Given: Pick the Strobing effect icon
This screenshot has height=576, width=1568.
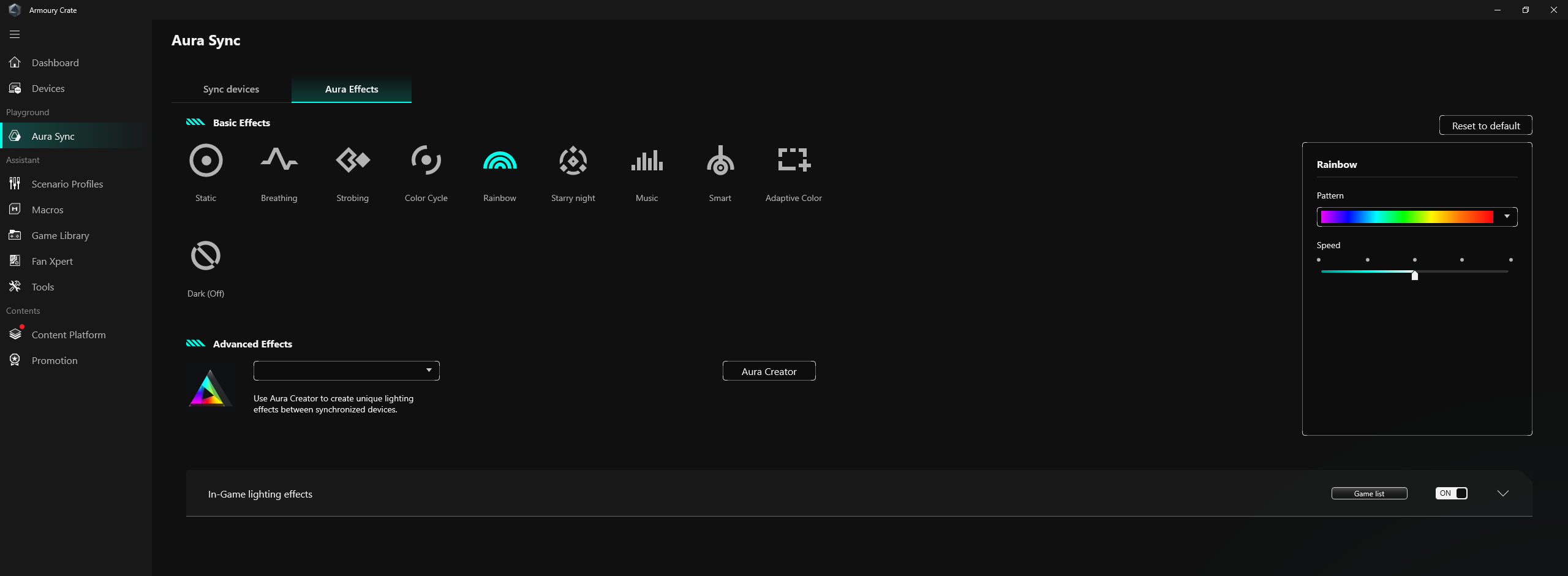Looking at the screenshot, I should 353,160.
